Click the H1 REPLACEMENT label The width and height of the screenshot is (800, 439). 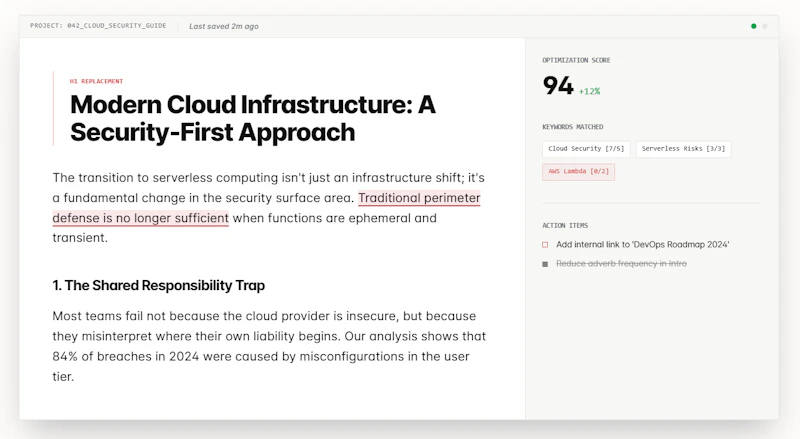coord(96,81)
